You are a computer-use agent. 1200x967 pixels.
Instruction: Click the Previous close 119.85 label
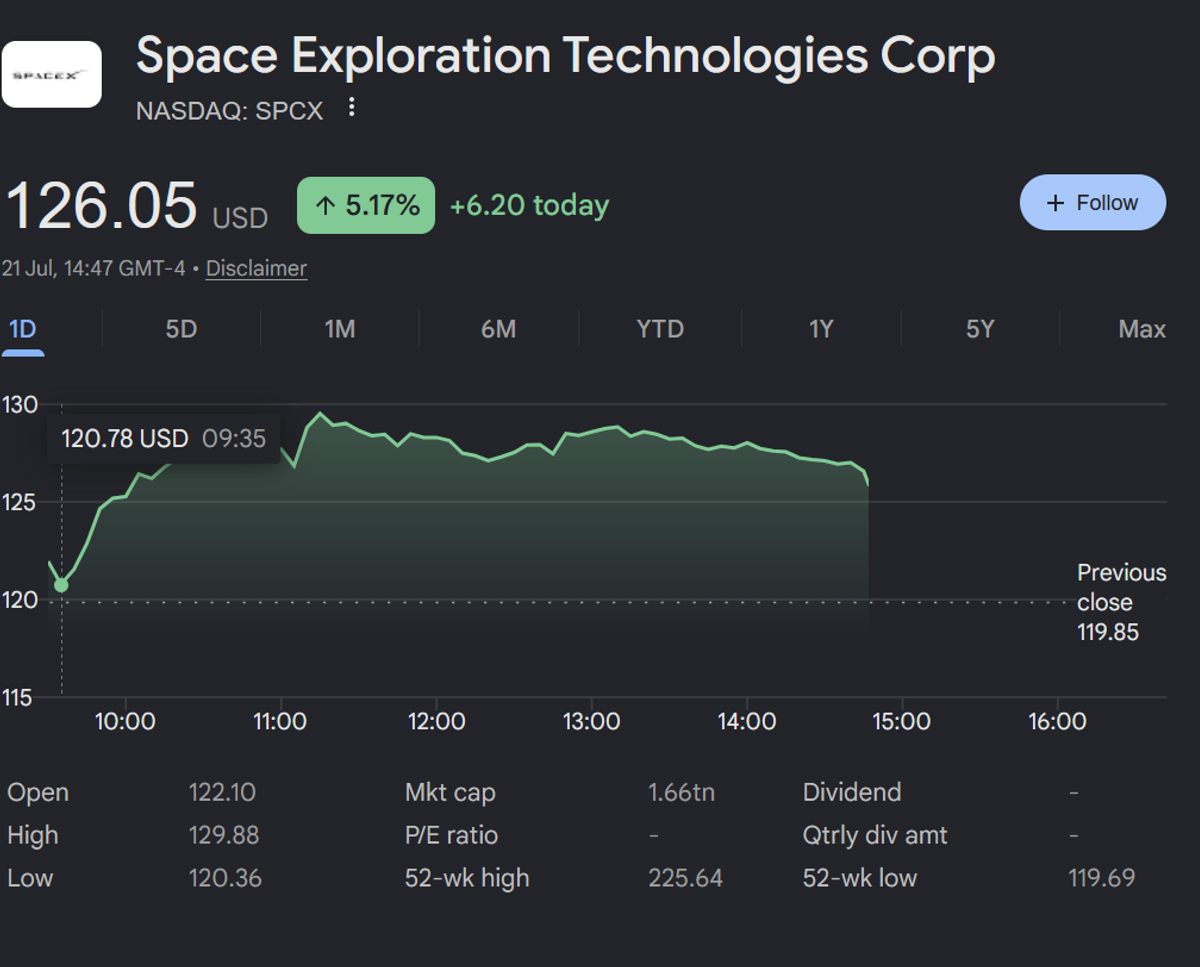click(x=1121, y=602)
